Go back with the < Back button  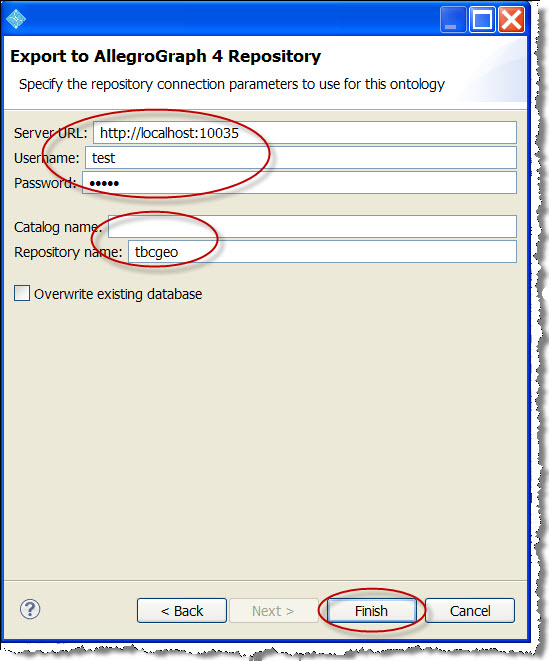coord(182,610)
